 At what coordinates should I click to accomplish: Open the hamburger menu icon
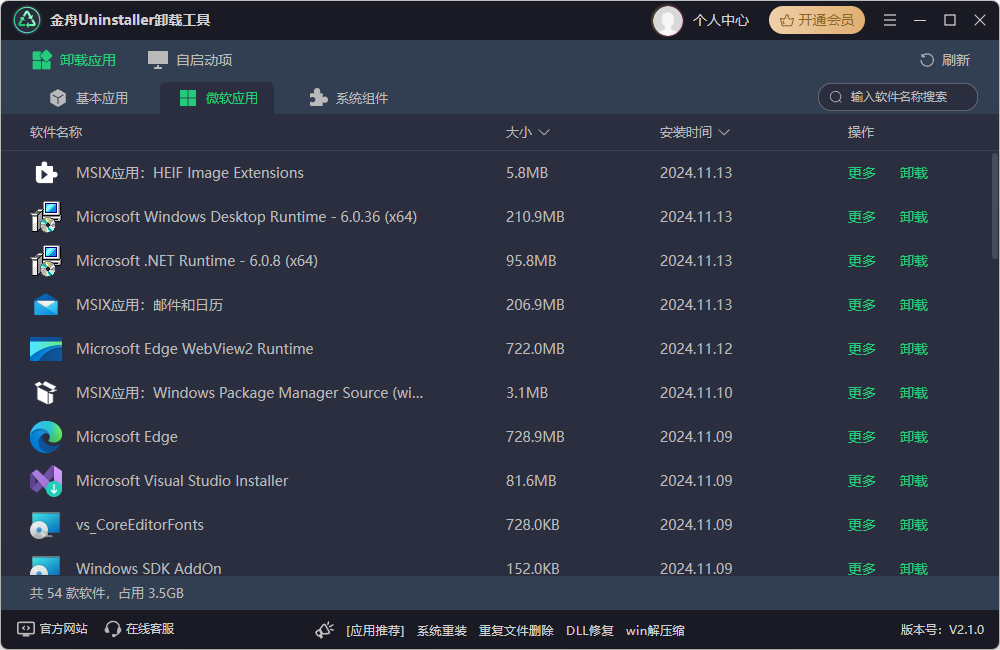point(890,20)
